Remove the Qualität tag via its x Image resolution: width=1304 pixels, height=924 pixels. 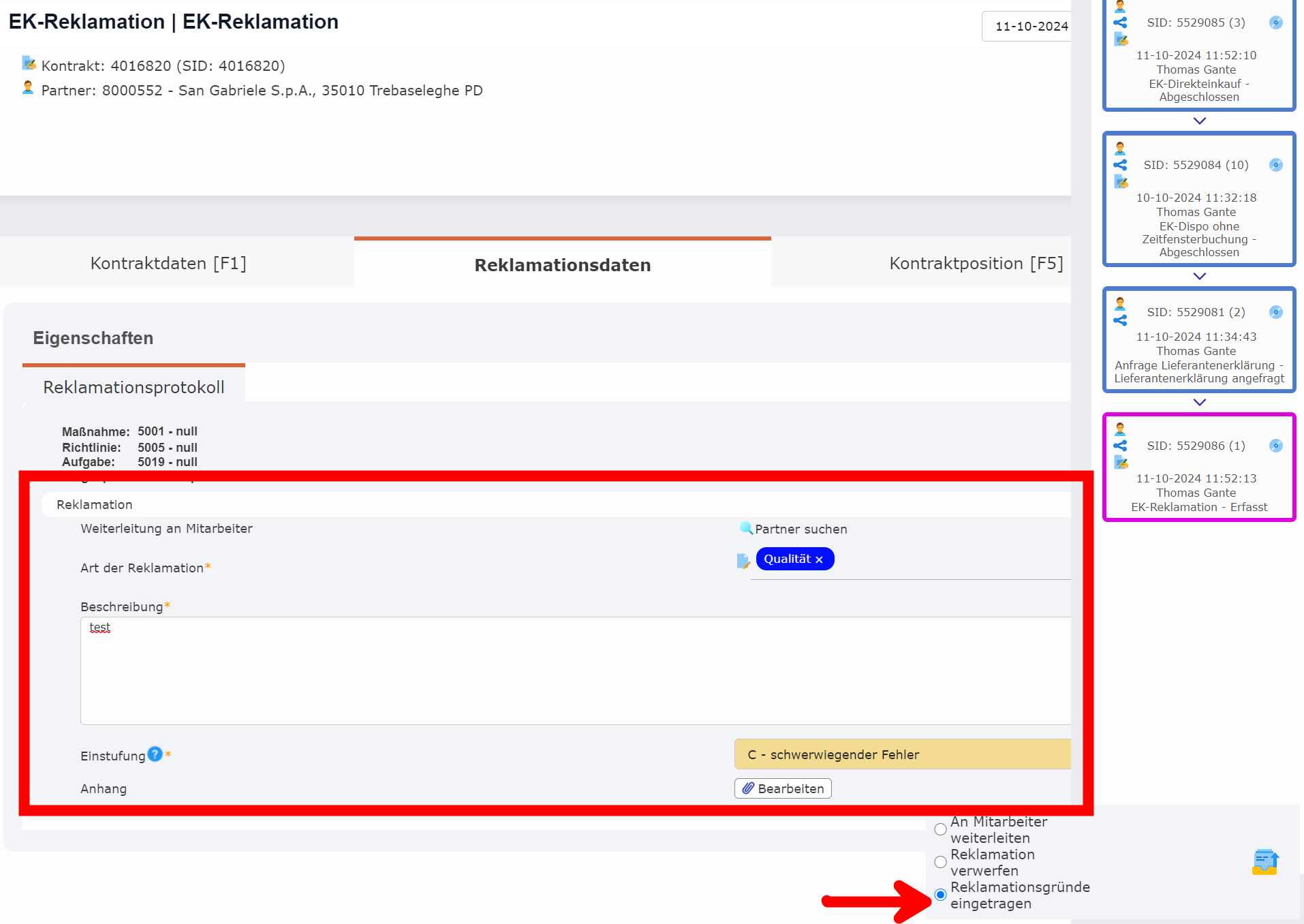pos(819,559)
